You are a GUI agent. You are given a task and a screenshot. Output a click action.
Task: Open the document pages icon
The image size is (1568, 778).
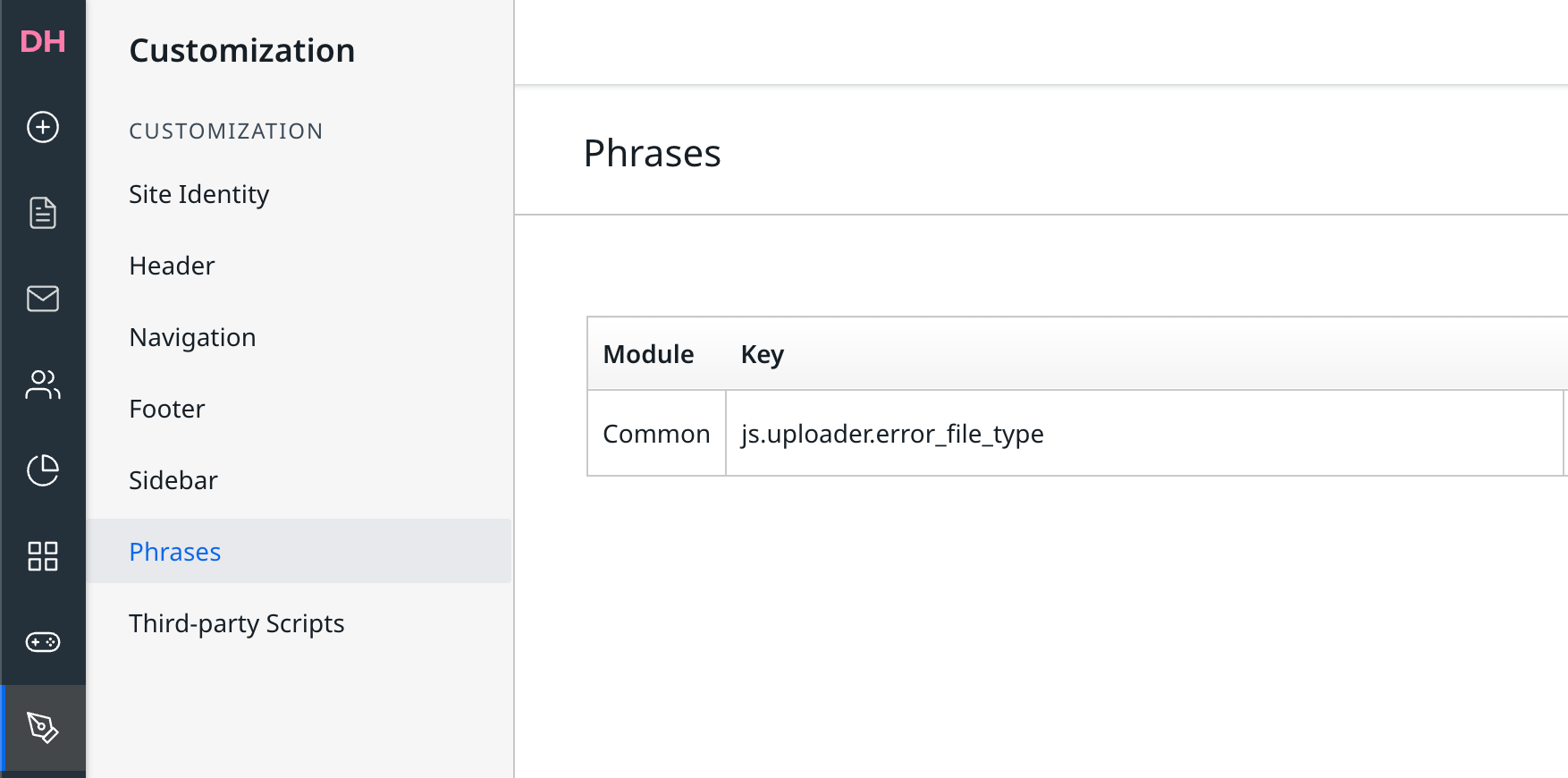[43, 213]
